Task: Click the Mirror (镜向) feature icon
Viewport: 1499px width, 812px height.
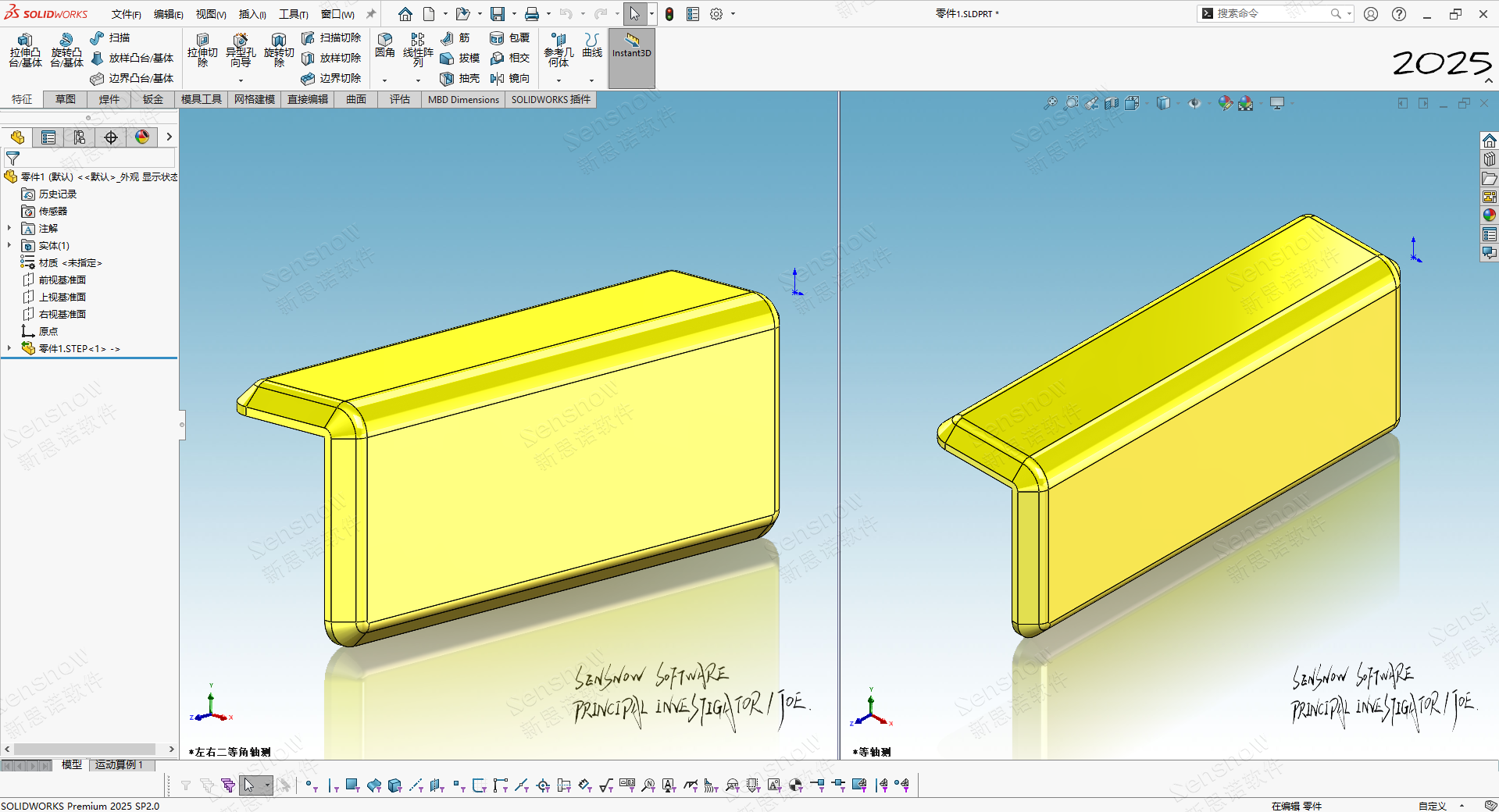Action: pos(509,79)
